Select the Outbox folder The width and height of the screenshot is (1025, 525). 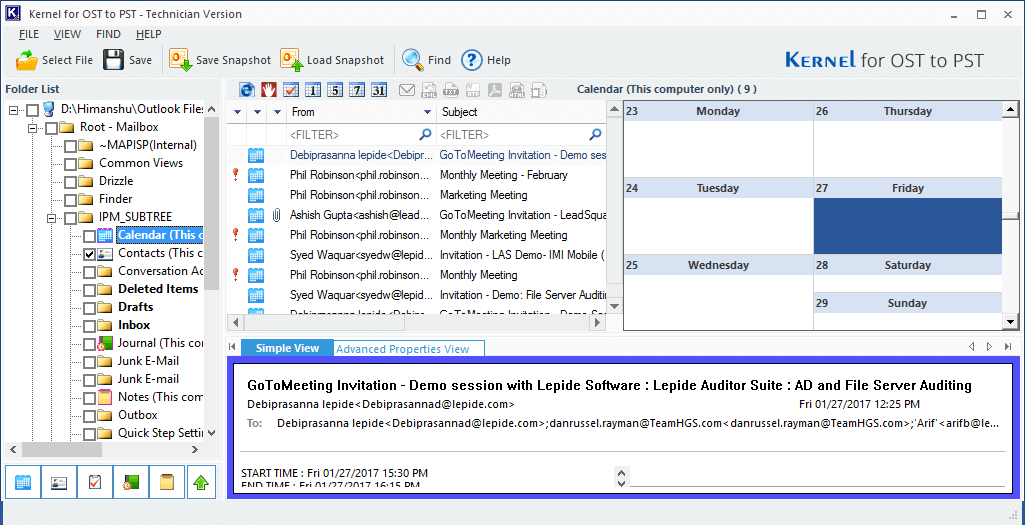(x=137, y=415)
